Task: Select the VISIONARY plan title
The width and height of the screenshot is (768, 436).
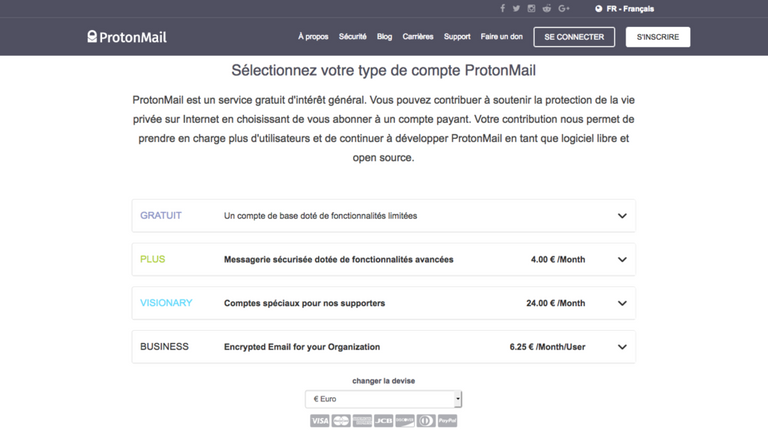Action: pyautogui.click(x=166, y=303)
